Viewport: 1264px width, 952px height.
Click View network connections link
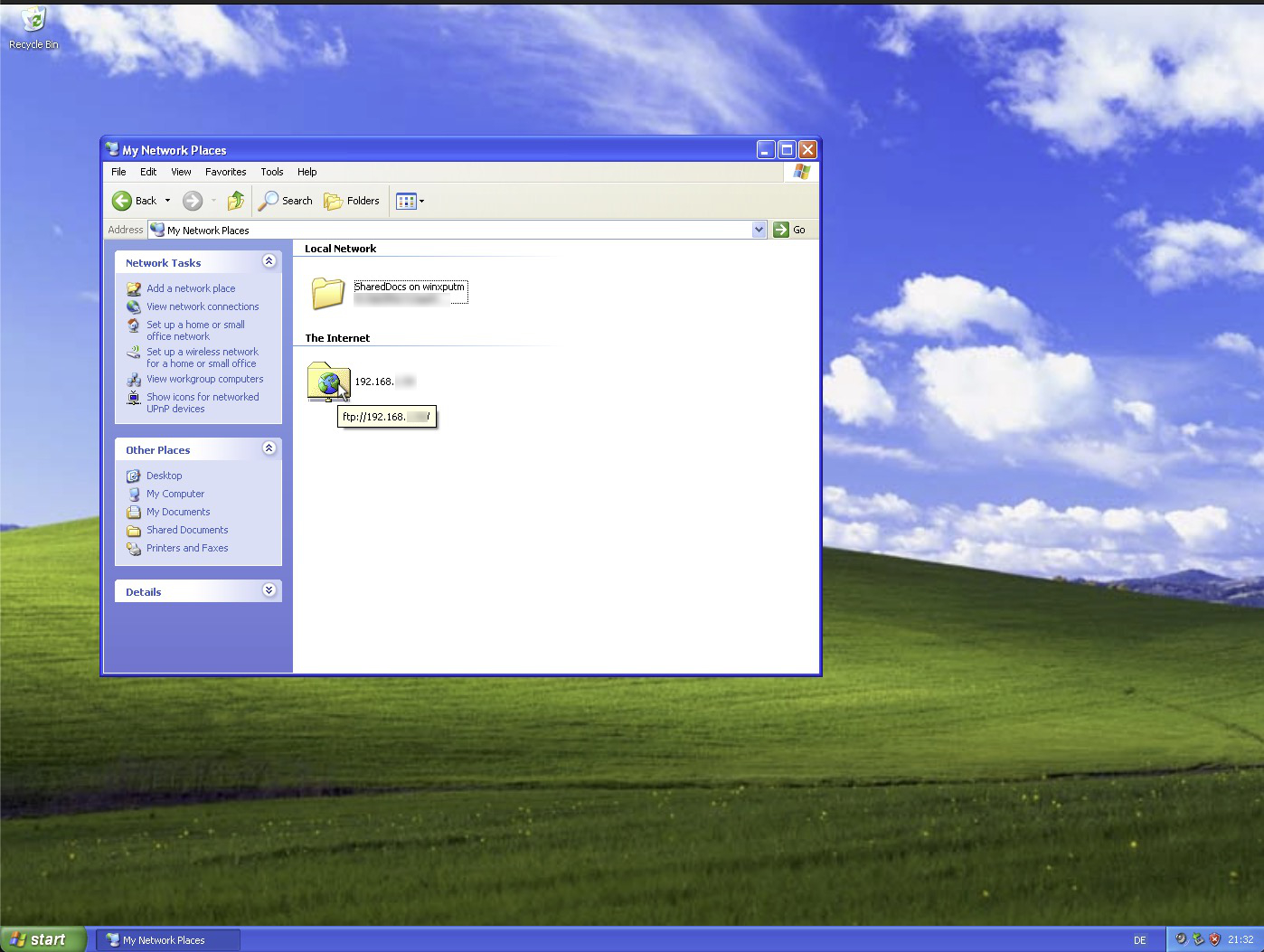[203, 306]
